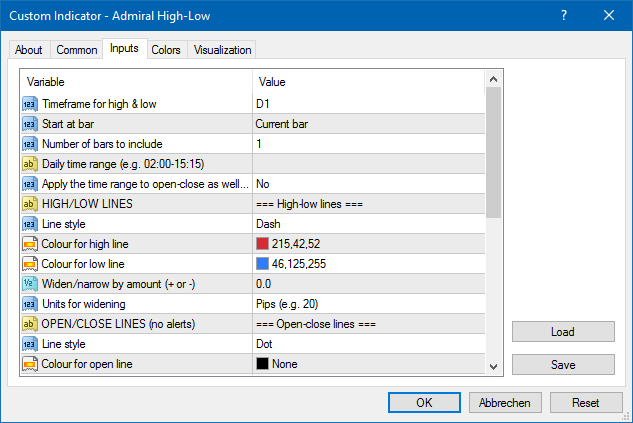This screenshot has width=633, height=423.
Task: Click the red swatch for high line colour
Action: 262,244
